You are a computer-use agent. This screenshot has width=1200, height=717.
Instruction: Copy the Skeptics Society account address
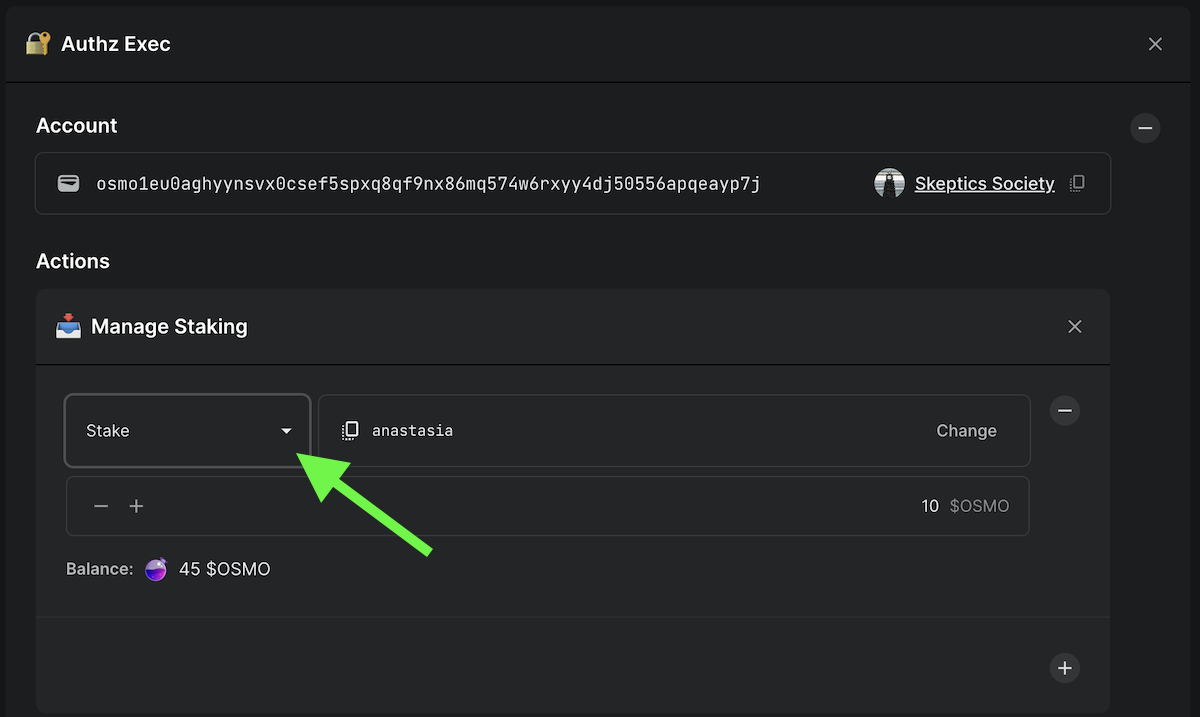(1077, 183)
